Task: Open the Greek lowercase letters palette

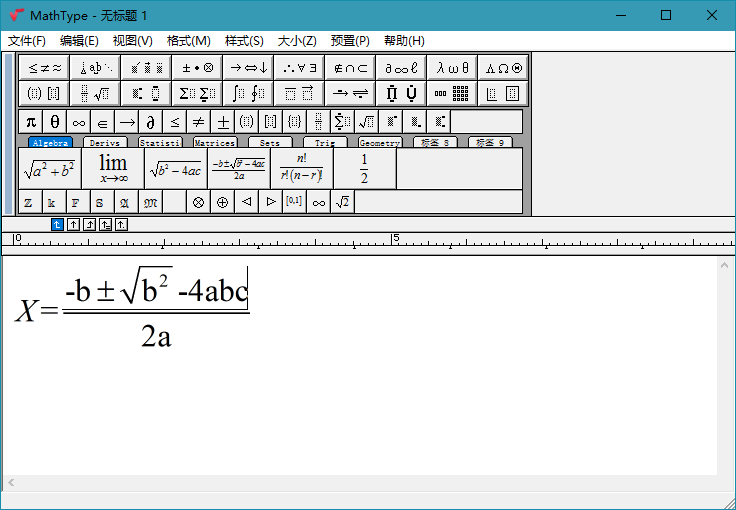Action: (452, 68)
